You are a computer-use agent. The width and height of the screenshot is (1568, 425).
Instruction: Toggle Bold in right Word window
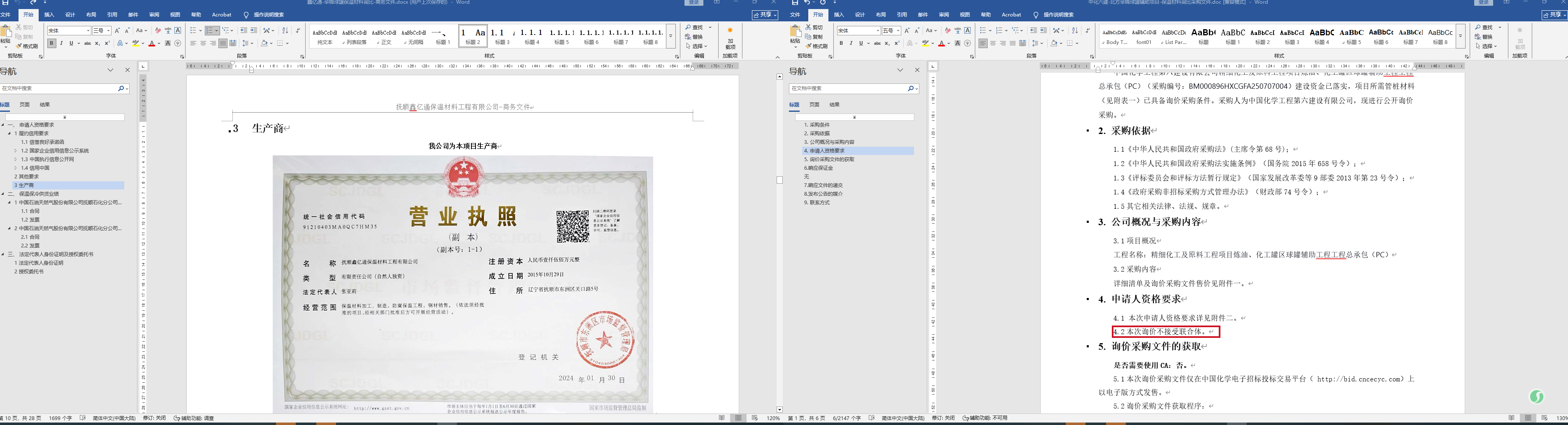pyautogui.click(x=841, y=43)
